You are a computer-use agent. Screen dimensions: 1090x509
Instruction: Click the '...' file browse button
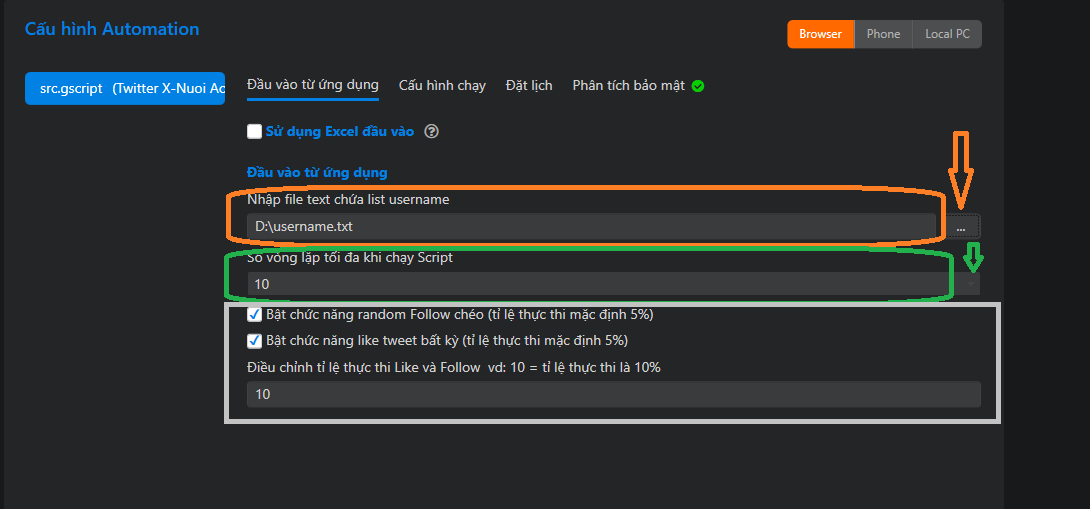point(960,227)
